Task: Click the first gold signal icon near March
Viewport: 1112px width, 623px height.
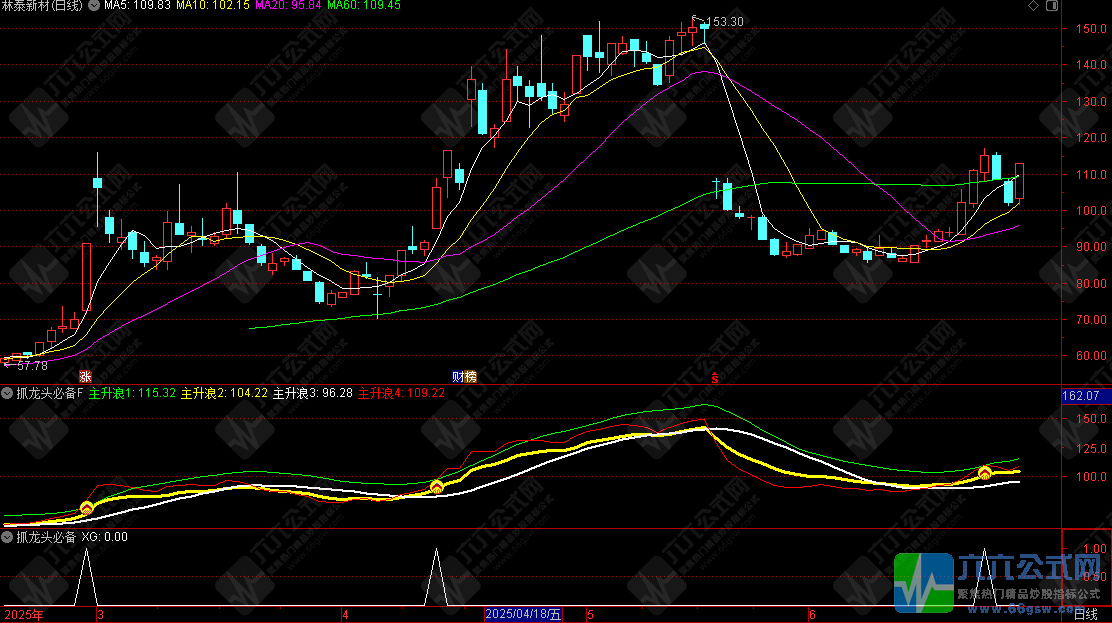Action: coord(87,509)
